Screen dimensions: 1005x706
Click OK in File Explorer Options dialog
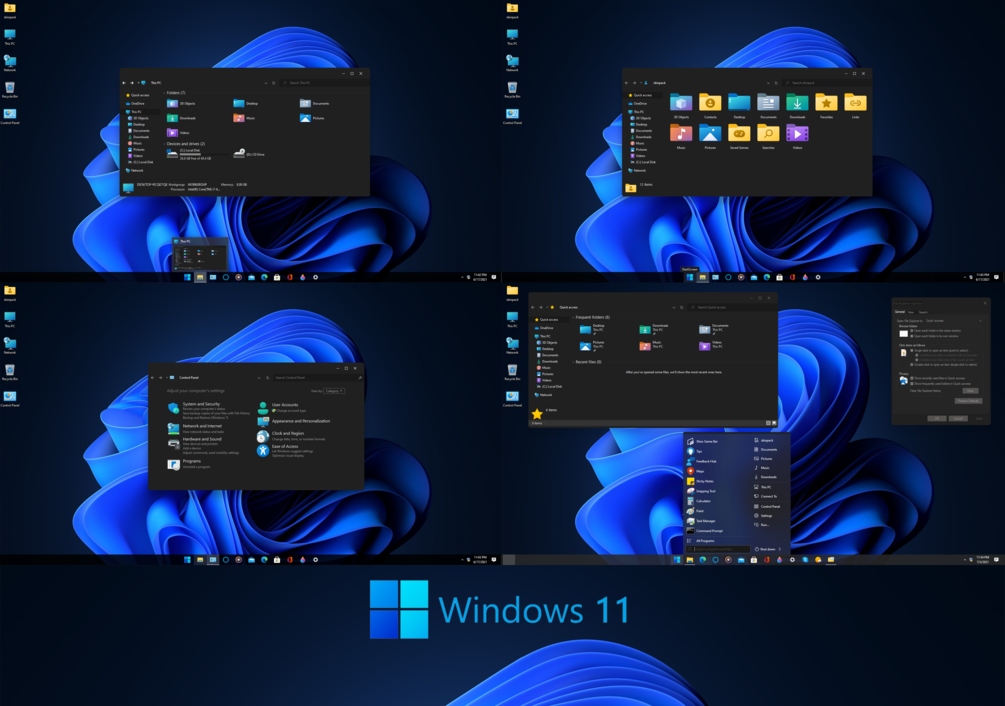click(x=936, y=418)
